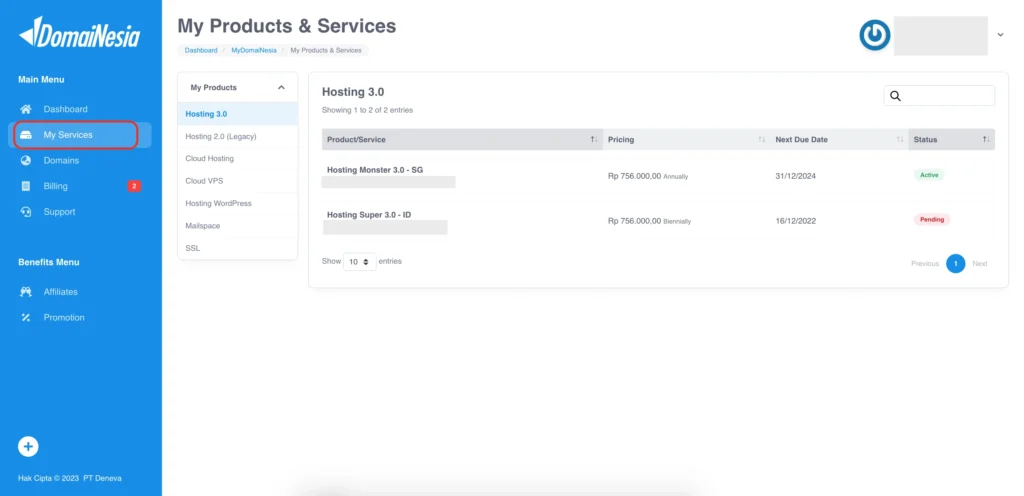Open My Services in main menu
Screen dimensions: 1024x496
tap(80, 135)
